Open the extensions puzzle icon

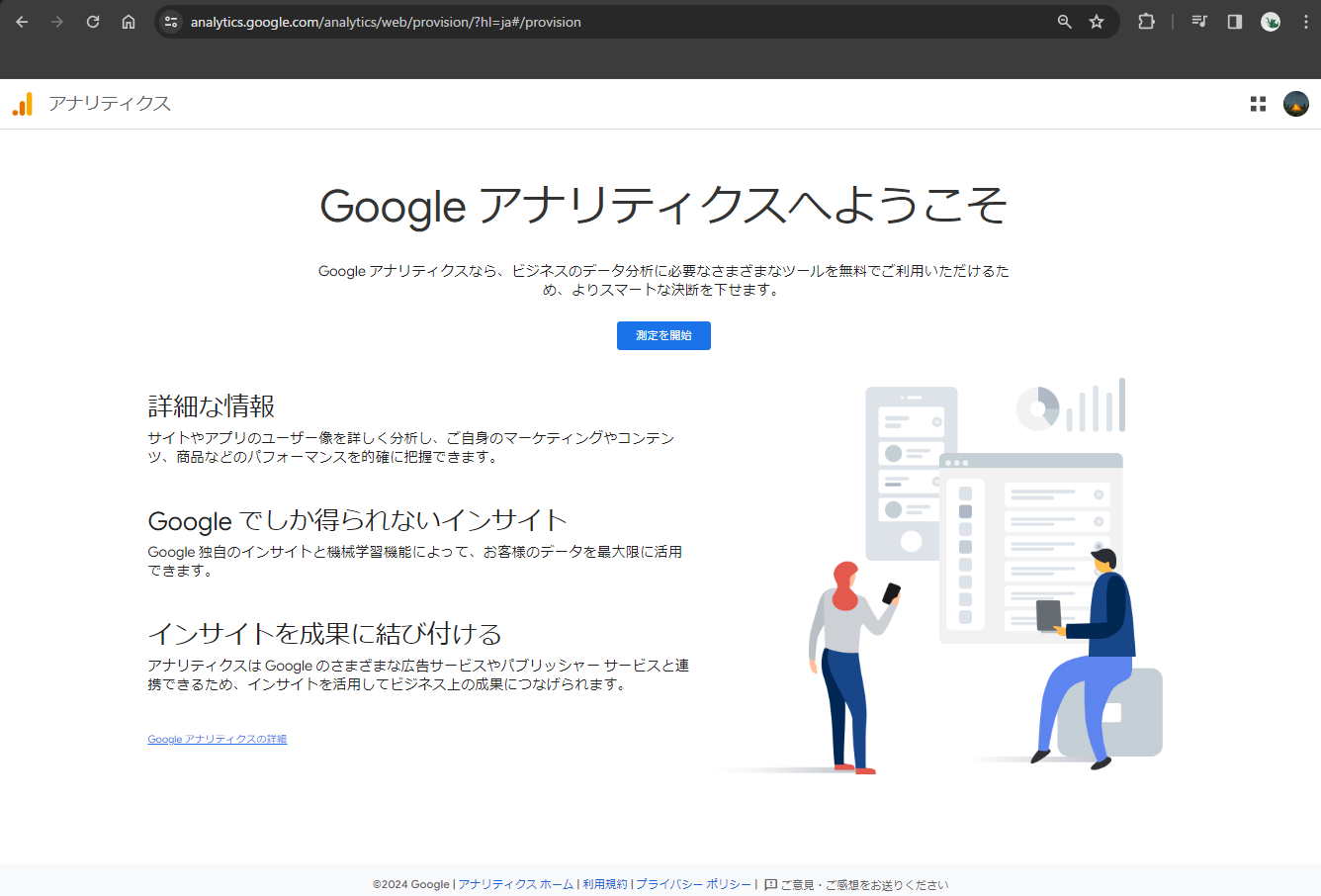click(x=1146, y=22)
